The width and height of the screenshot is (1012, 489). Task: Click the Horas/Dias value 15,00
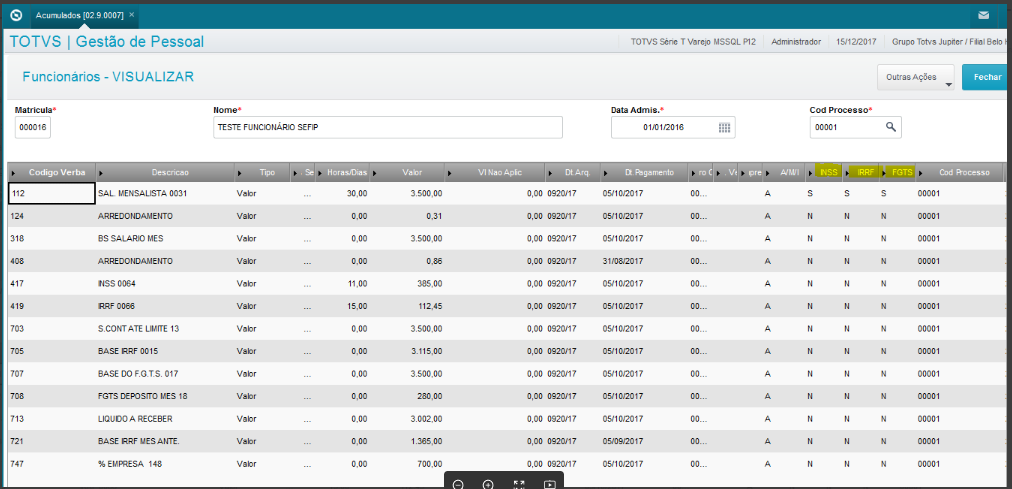[357, 306]
